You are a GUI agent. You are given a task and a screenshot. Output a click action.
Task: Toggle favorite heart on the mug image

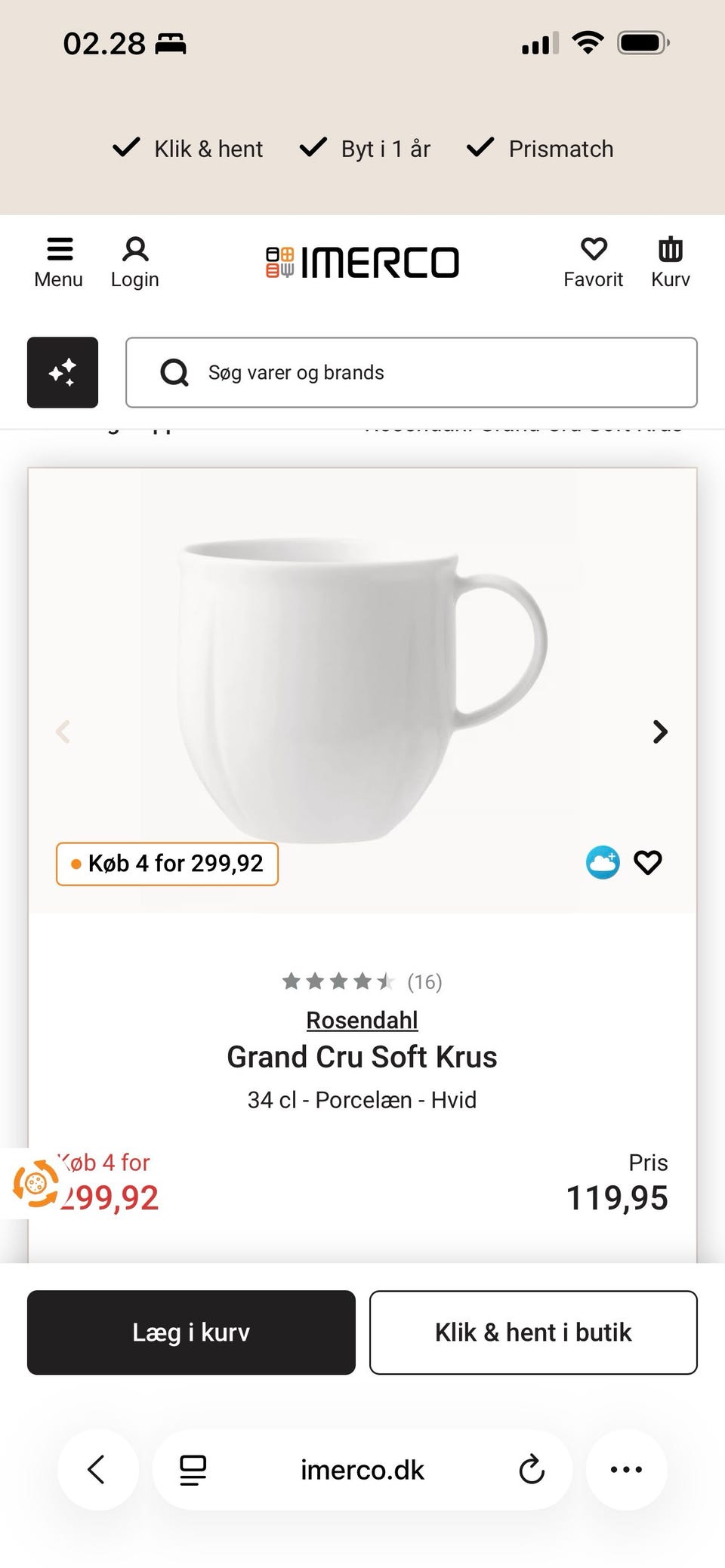[x=647, y=862]
